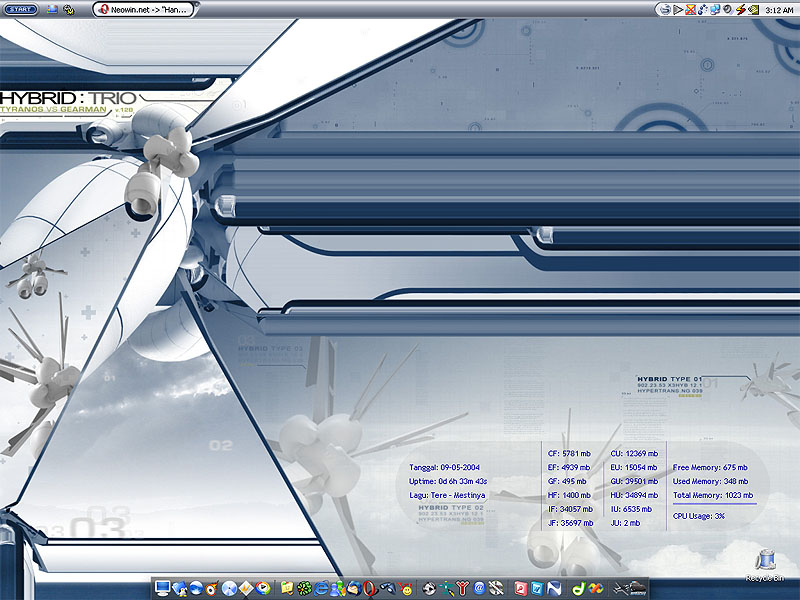Launch Winamp lightning icon in the dock
The image size is (800, 600).
pyautogui.click(x=244, y=588)
